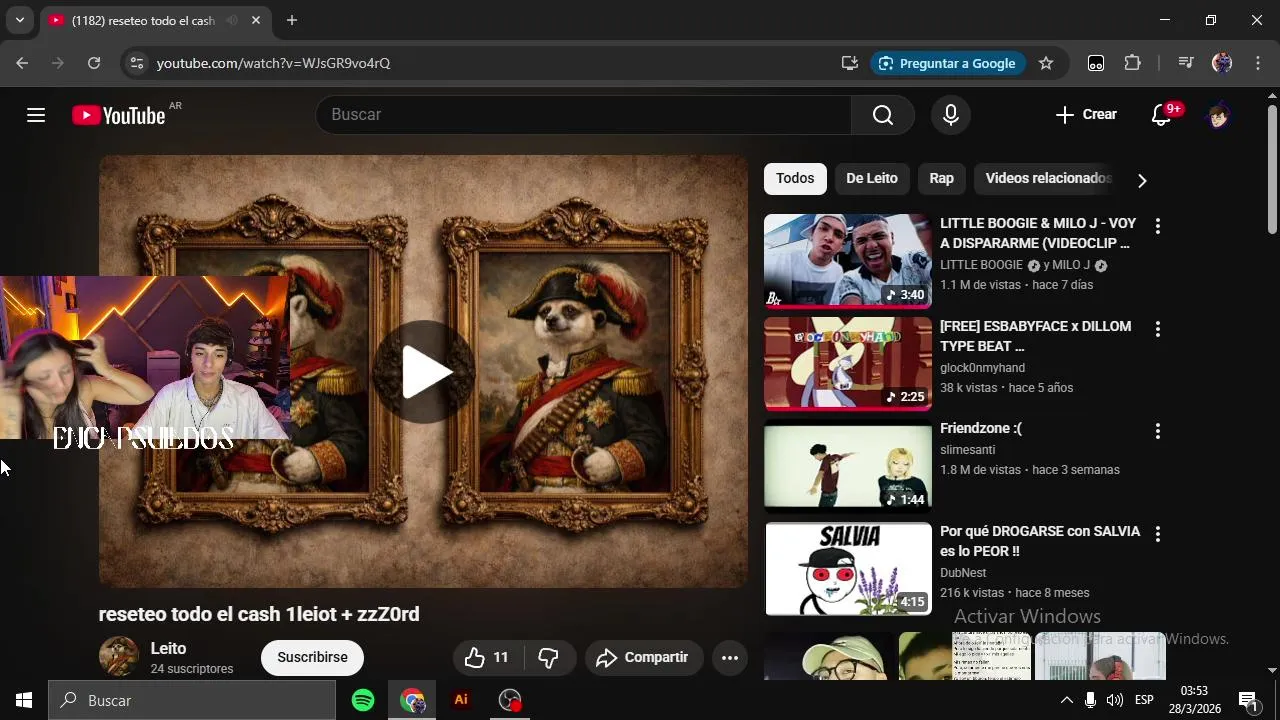The height and width of the screenshot is (720, 1280).
Task: Open the Windows notification center
Action: (x=1248, y=700)
